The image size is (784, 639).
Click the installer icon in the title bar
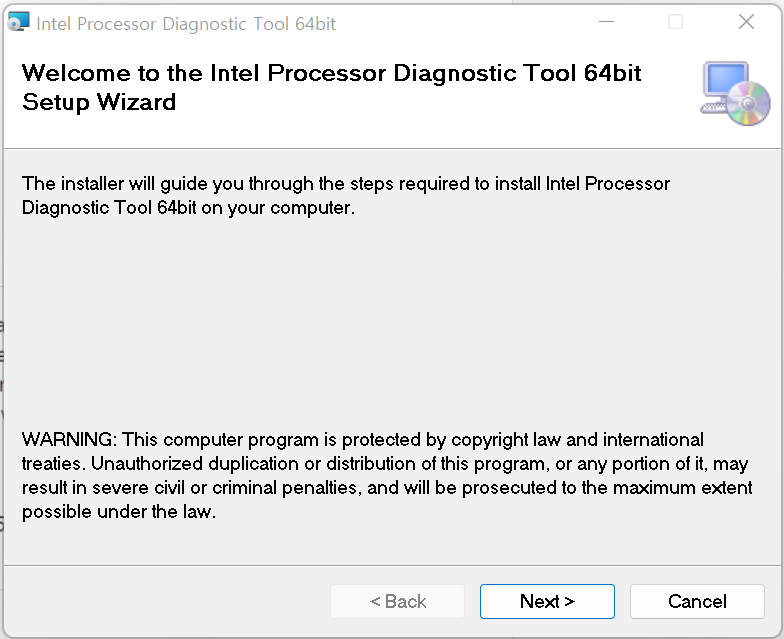(18, 22)
